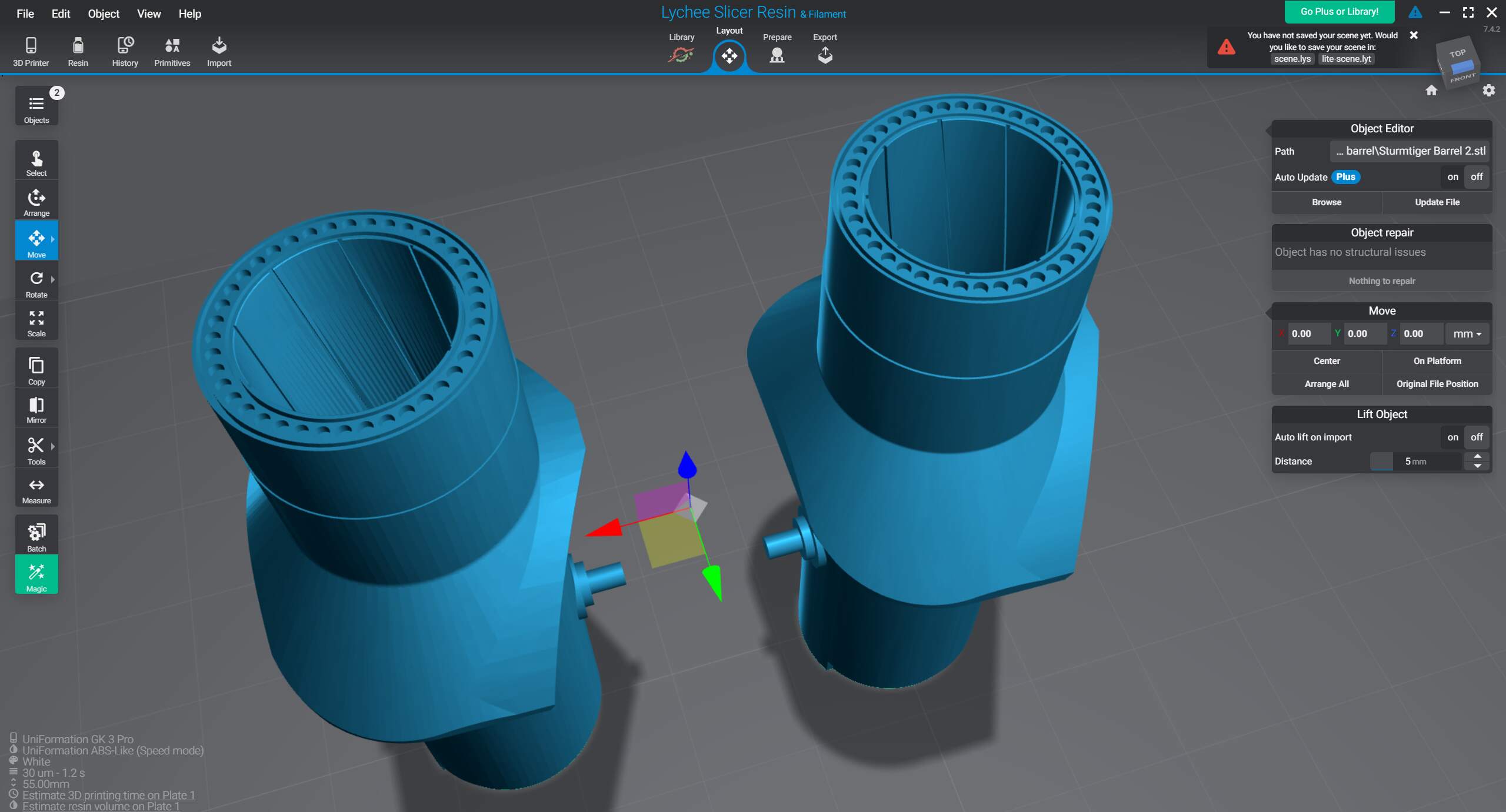The height and width of the screenshot is (812, 1506).
Task: Click the On Platform button
Action: [1437, 361]
